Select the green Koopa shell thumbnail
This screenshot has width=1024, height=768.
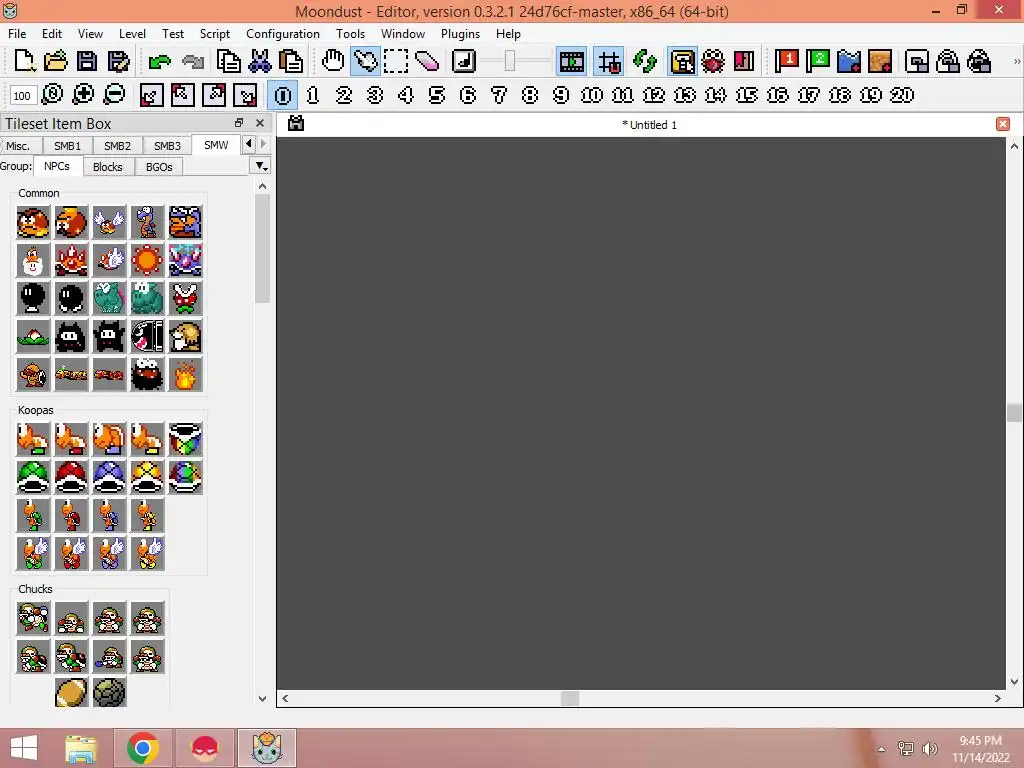pos(33,477)
